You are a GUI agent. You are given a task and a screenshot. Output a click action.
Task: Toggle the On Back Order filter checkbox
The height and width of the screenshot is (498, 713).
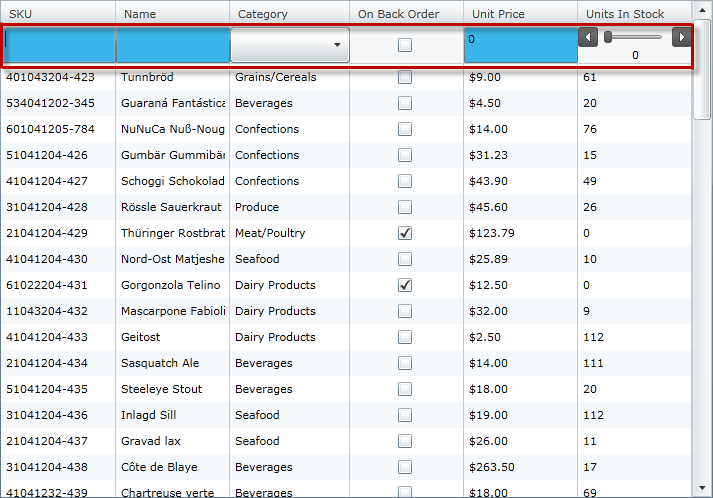(x=405, y=45)
